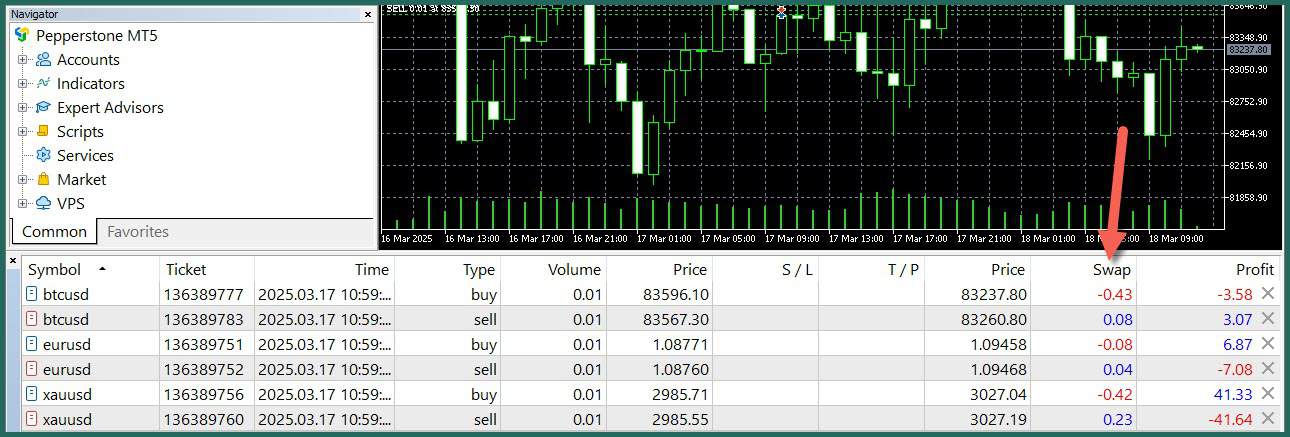Close the Toolbox panel with X

13,262
